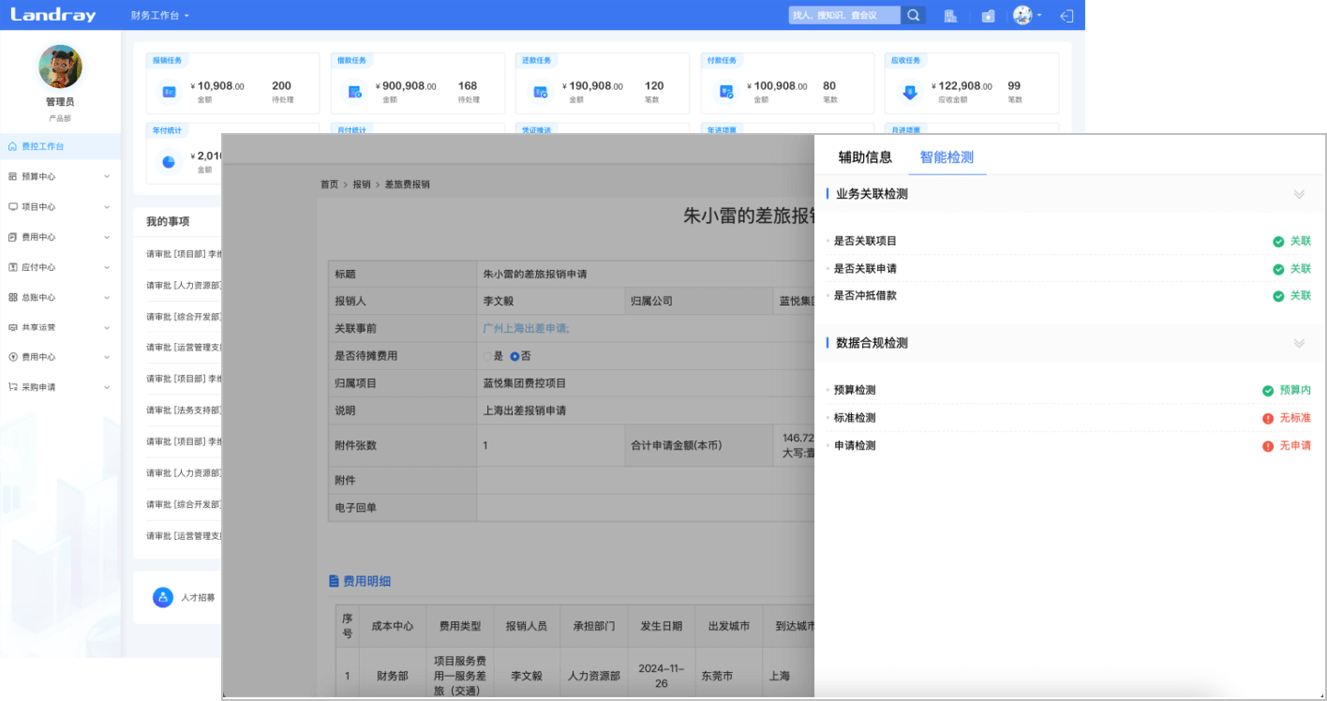Image resolution: width=1327 pixels, height=701 pixels.
Task: Open the building icon in top bar
Action: point(950,16)
